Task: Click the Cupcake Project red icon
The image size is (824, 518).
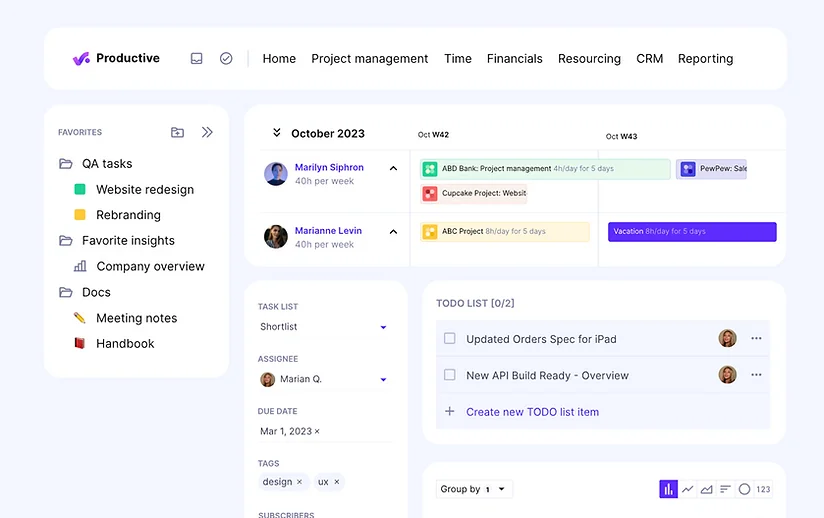Action: tap(430, 193)
